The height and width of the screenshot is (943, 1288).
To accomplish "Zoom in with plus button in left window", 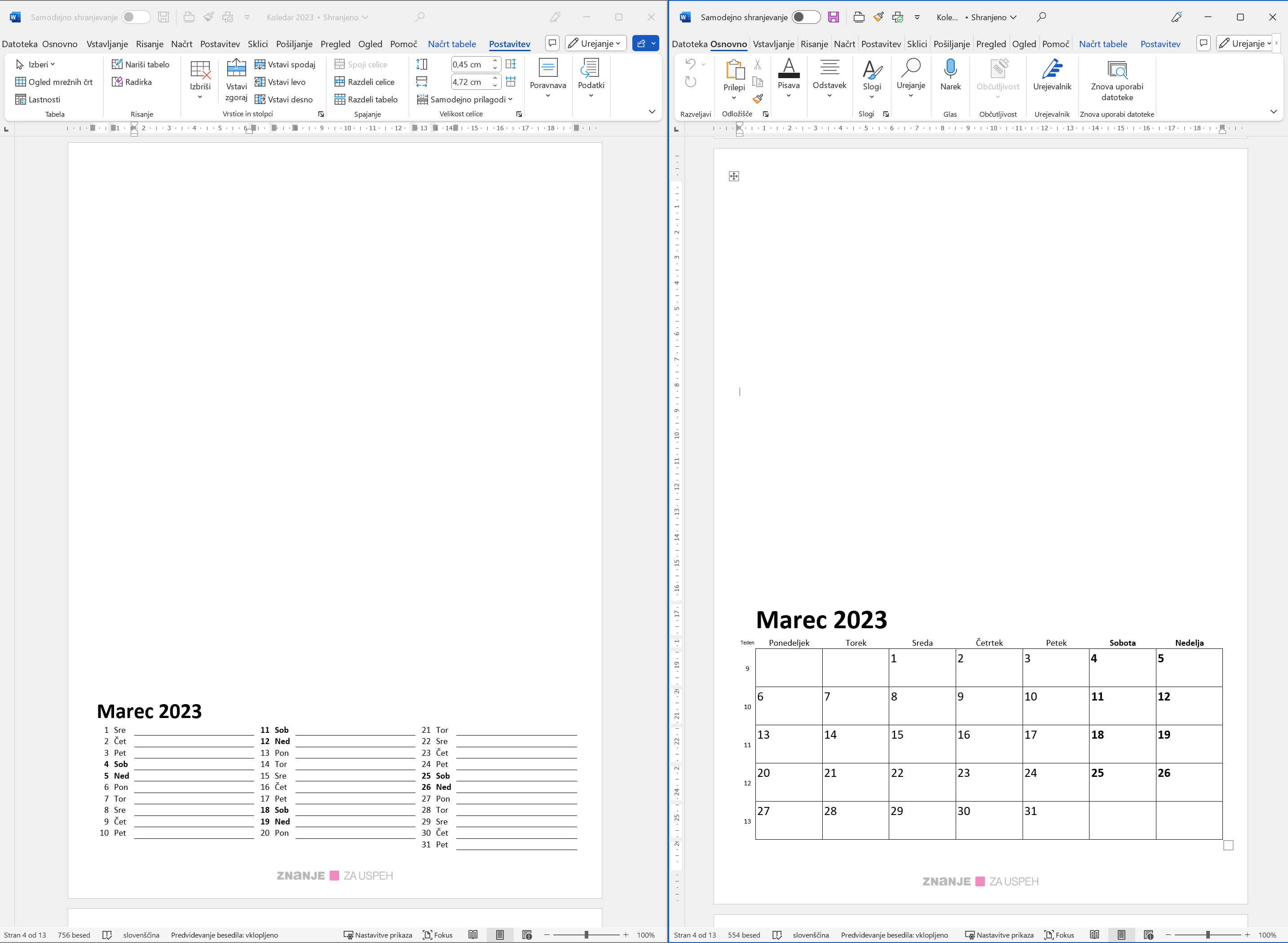I will coord(626,935).
